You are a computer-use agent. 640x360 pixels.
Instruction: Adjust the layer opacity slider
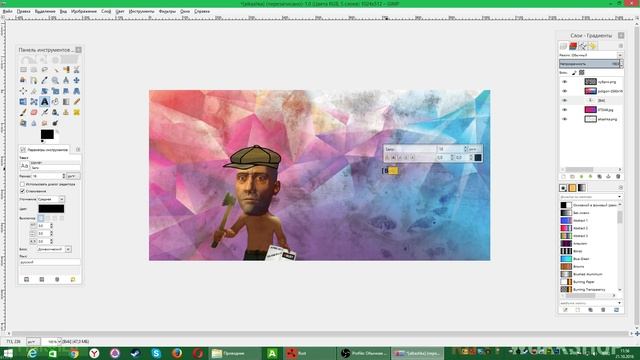[590, 64]
